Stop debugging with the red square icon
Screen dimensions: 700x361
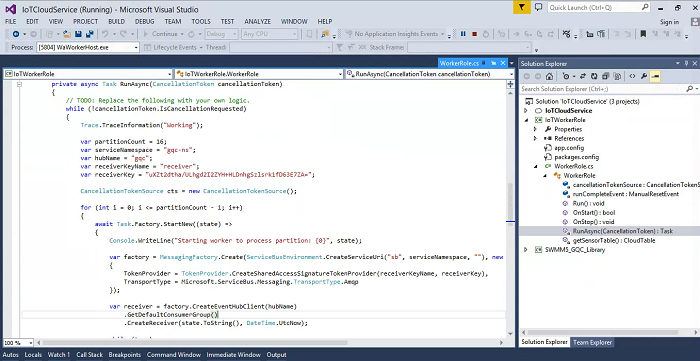(x=475, y=34)
